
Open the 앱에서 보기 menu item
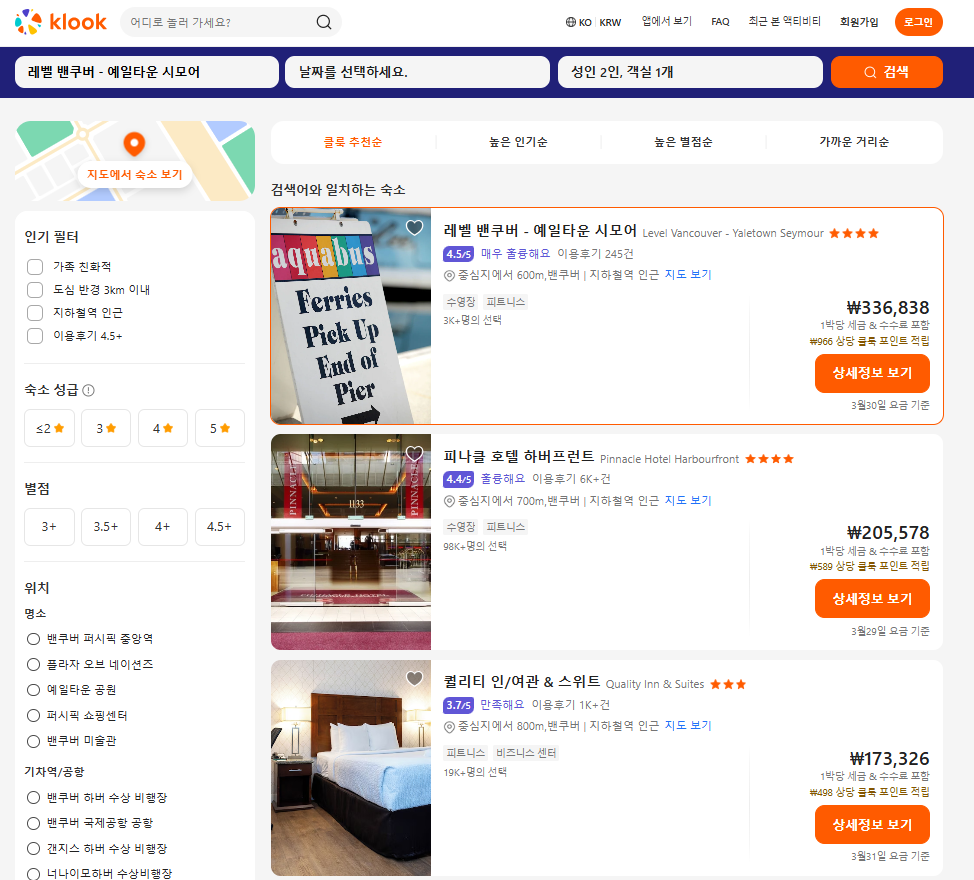pos(667,22)
